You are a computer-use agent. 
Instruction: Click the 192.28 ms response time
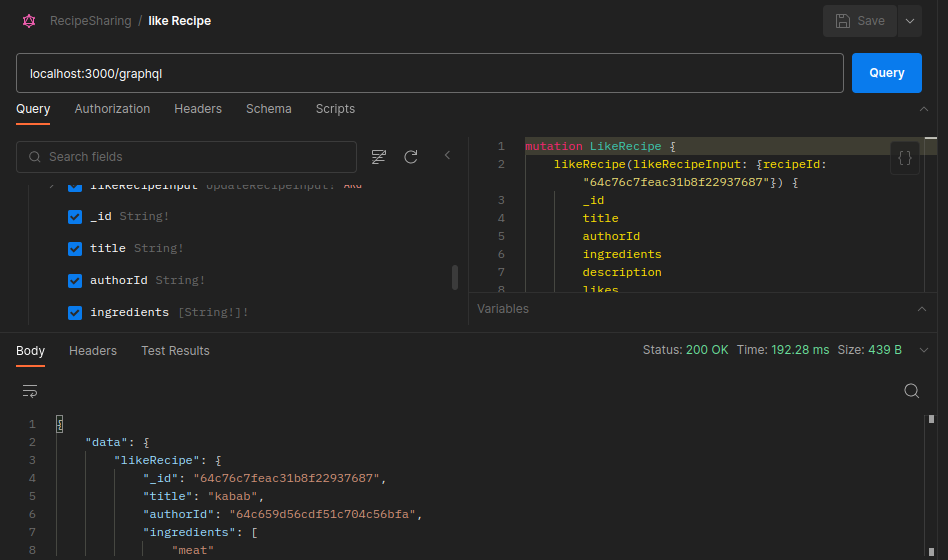(x=800, y=350)
